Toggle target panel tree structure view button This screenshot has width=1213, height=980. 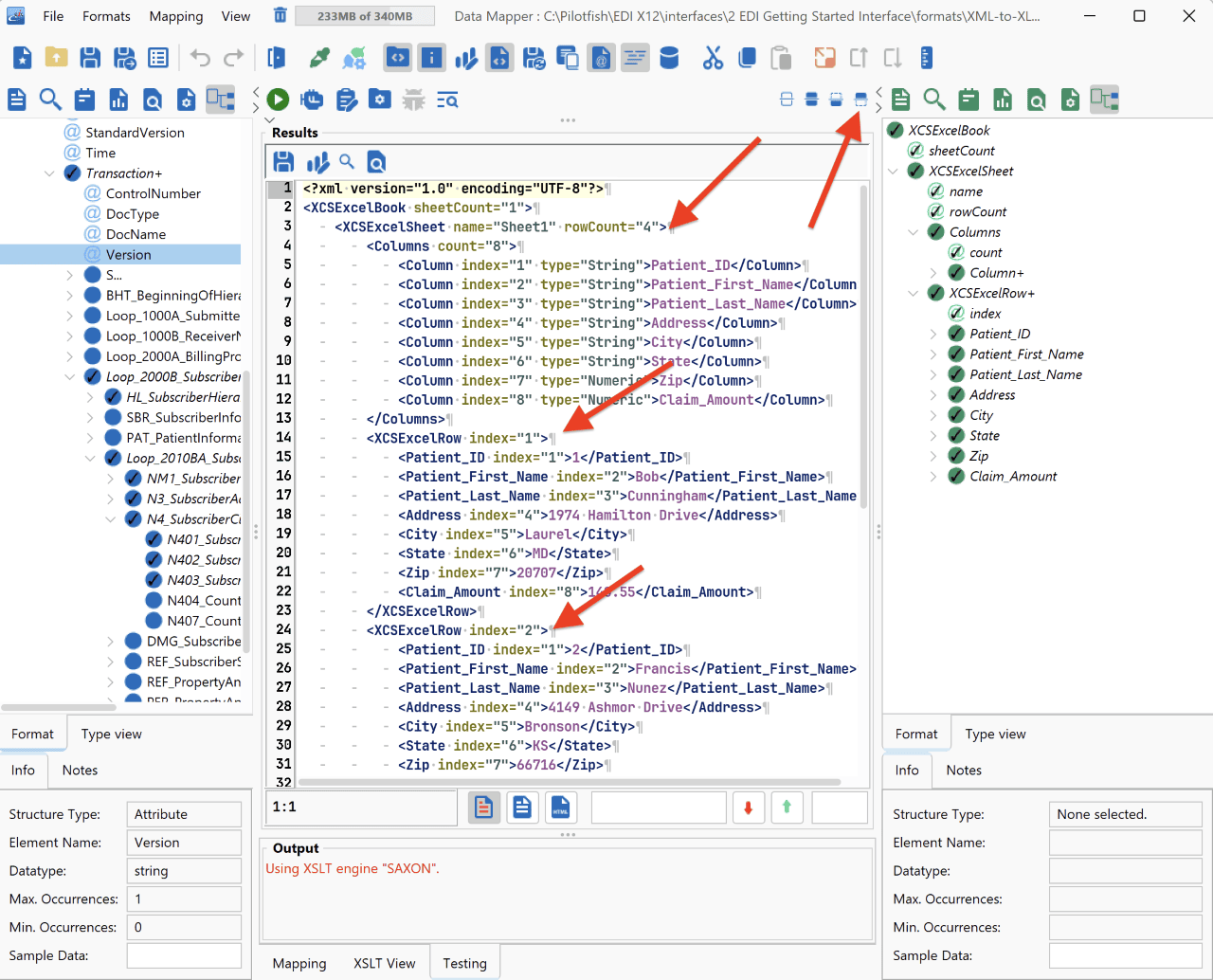pos(1104,100)
